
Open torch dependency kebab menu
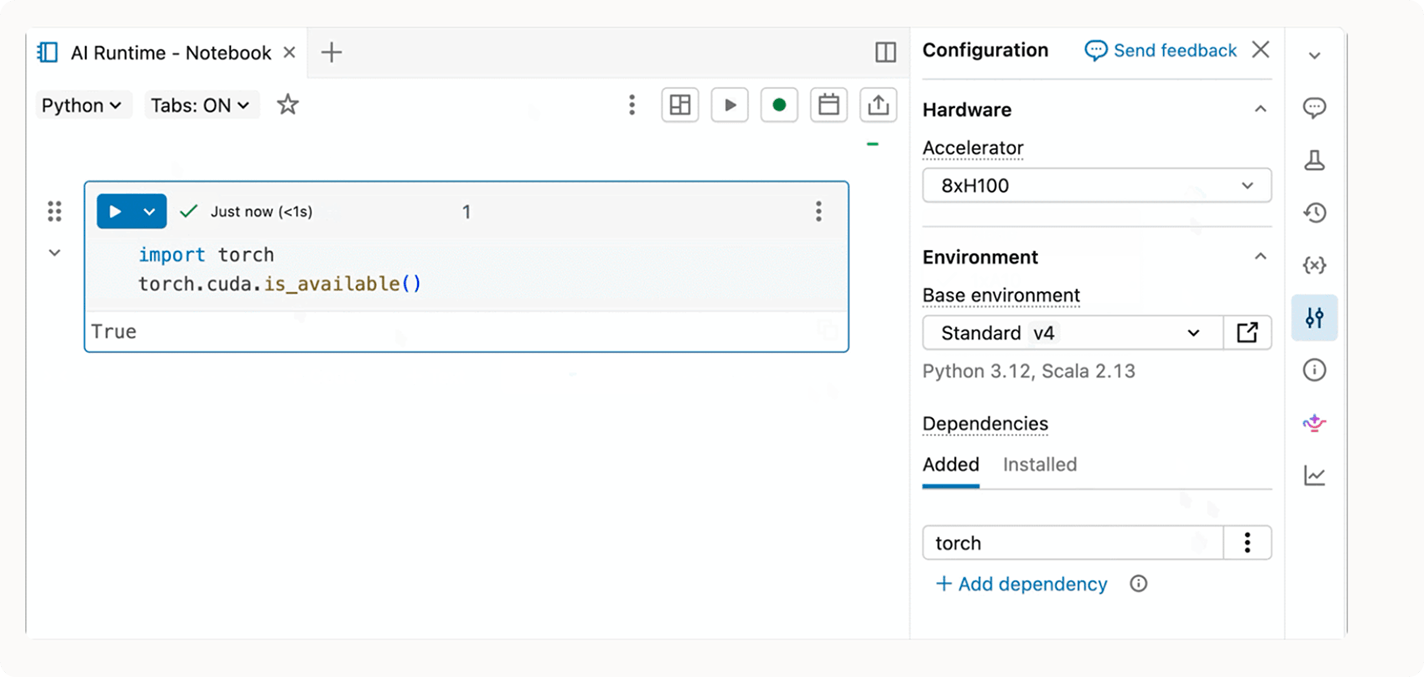pyautogui.click(x=1247, y=543)
